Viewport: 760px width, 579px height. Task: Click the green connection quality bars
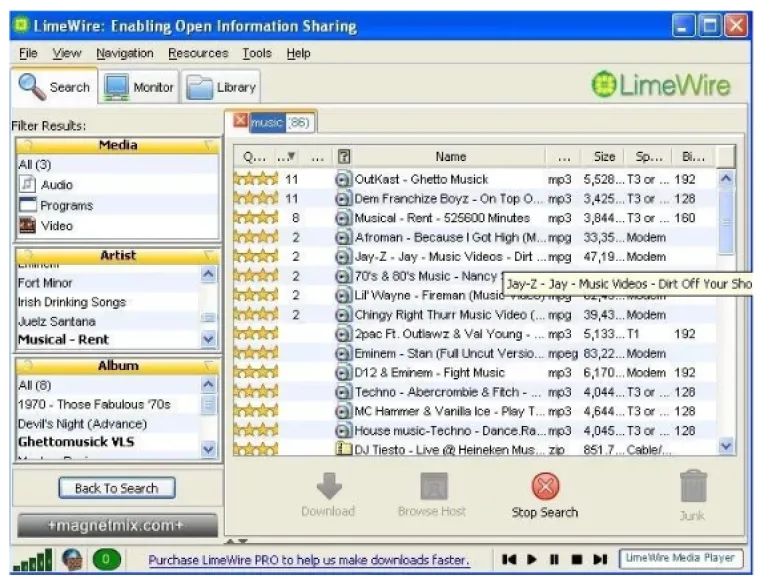click(31, 560)
